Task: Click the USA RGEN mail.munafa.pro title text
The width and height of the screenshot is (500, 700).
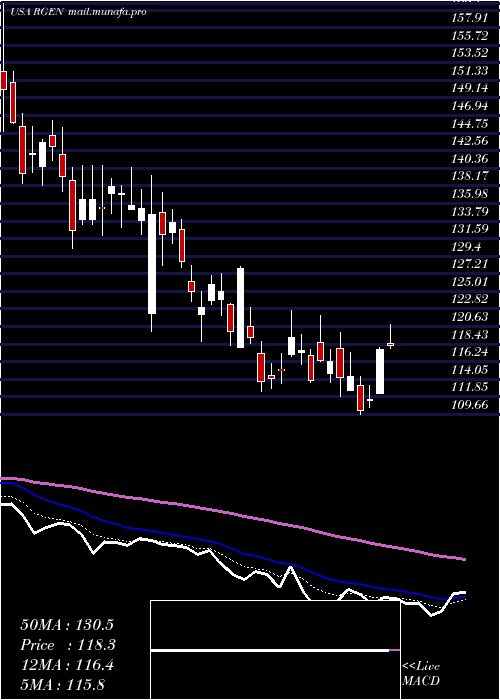Action: click(79, 12)
